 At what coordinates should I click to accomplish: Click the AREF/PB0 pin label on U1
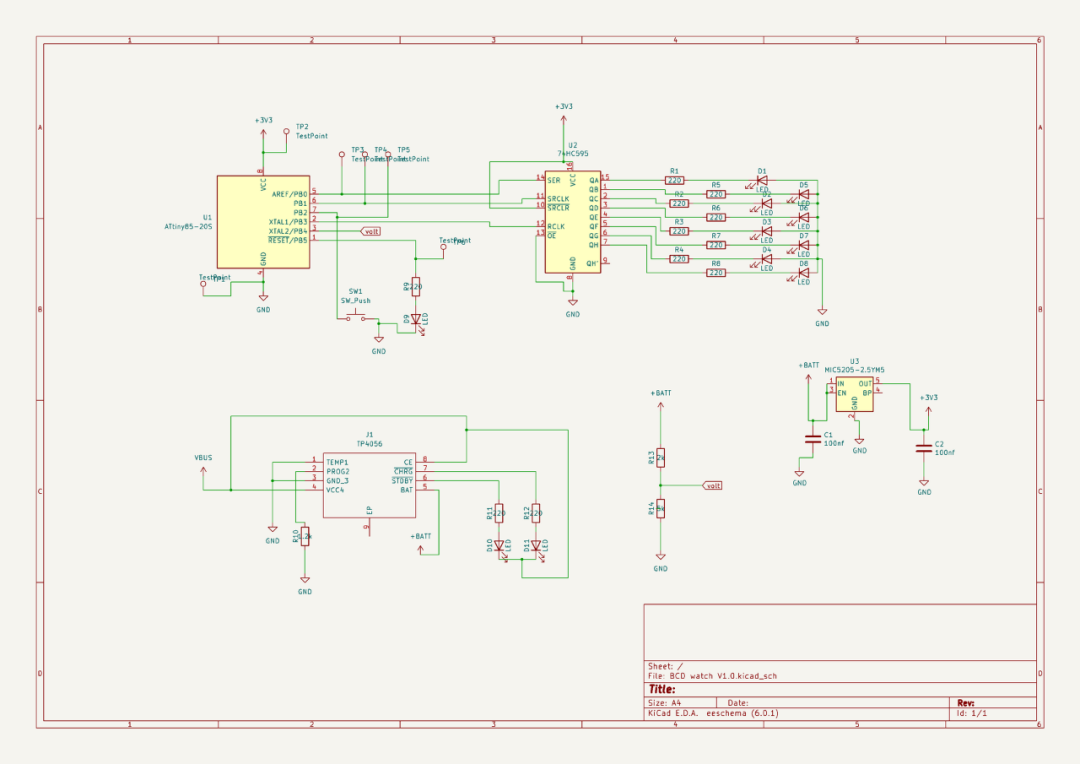[x=289, y=194]
